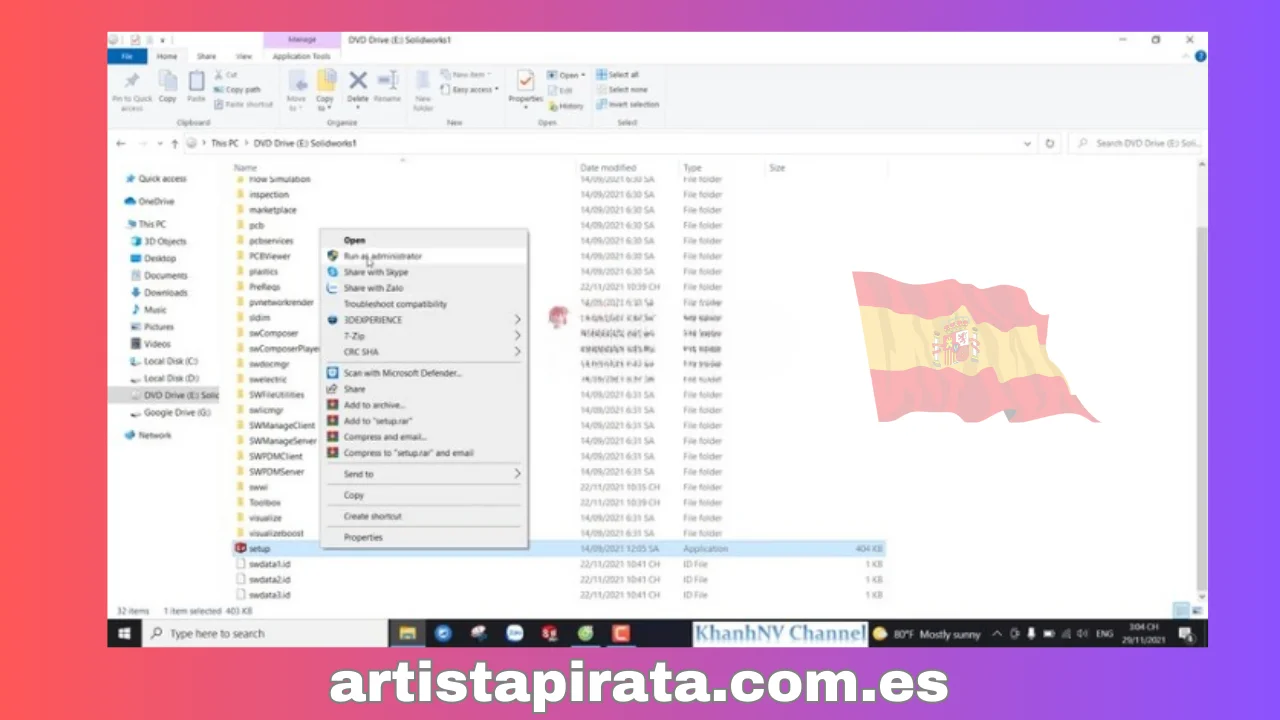Sort by the Date modified column header
Screen dimensions: 1280x720
tap(608, 168)
